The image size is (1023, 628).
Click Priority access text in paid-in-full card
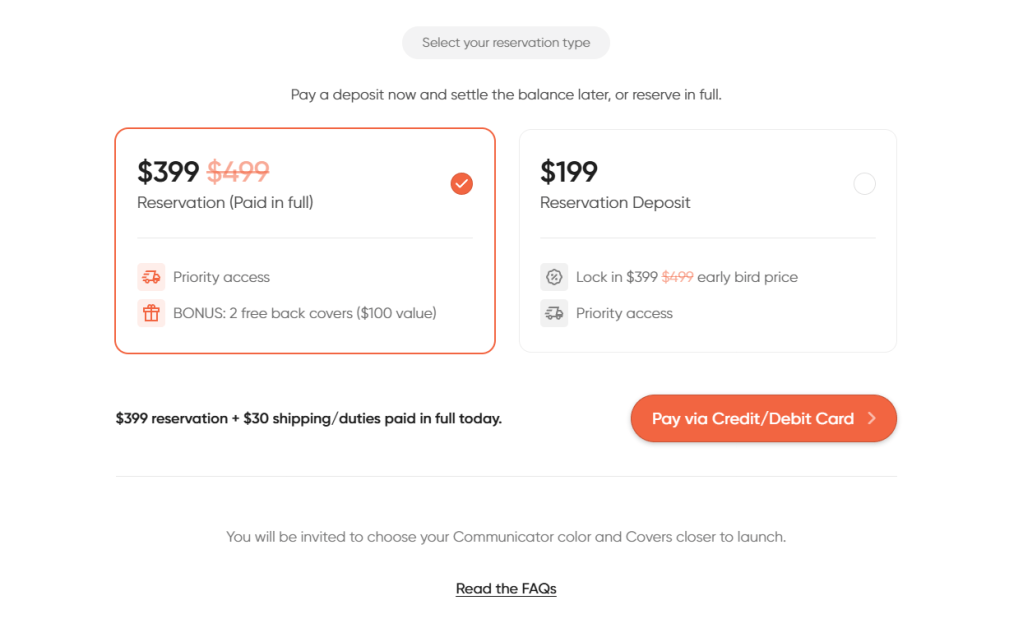(221, 277)
